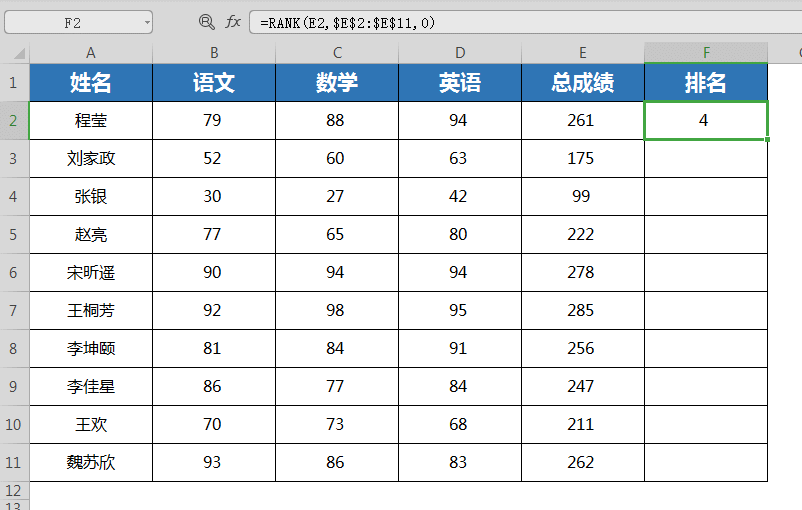This screenshot has height=510, width=802.
Task: Select the cell with name 李佳星
Action: [x=91, y=386]
